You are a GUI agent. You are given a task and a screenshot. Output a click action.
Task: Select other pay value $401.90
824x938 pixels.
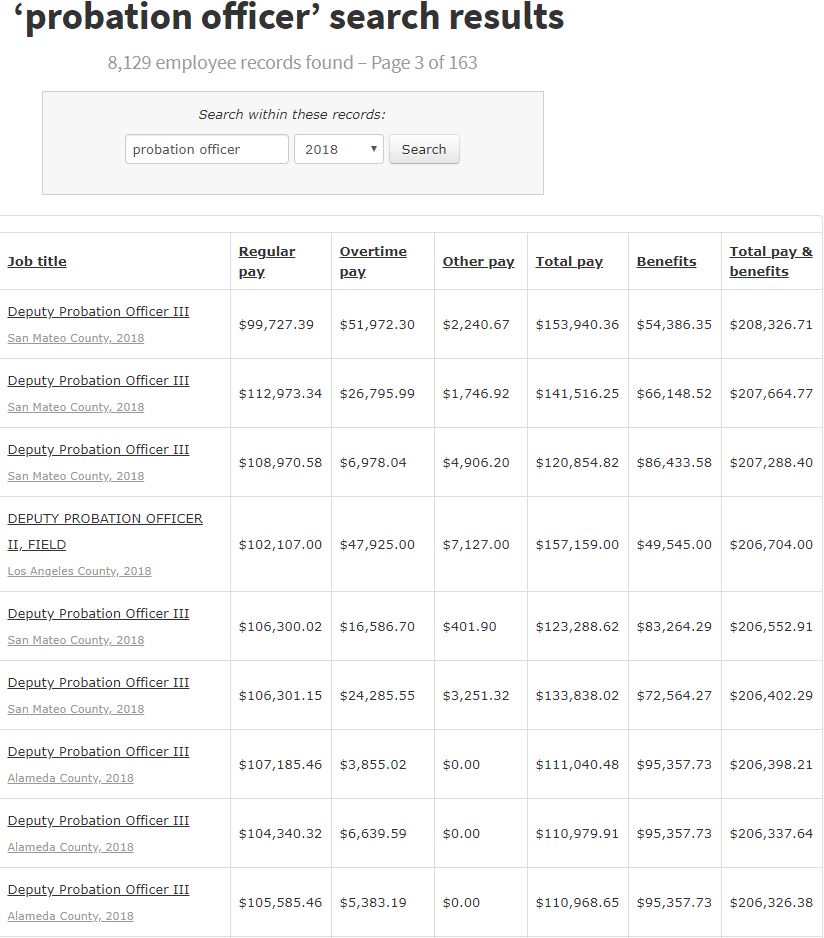pyautogui.click(x=469, y=627)
